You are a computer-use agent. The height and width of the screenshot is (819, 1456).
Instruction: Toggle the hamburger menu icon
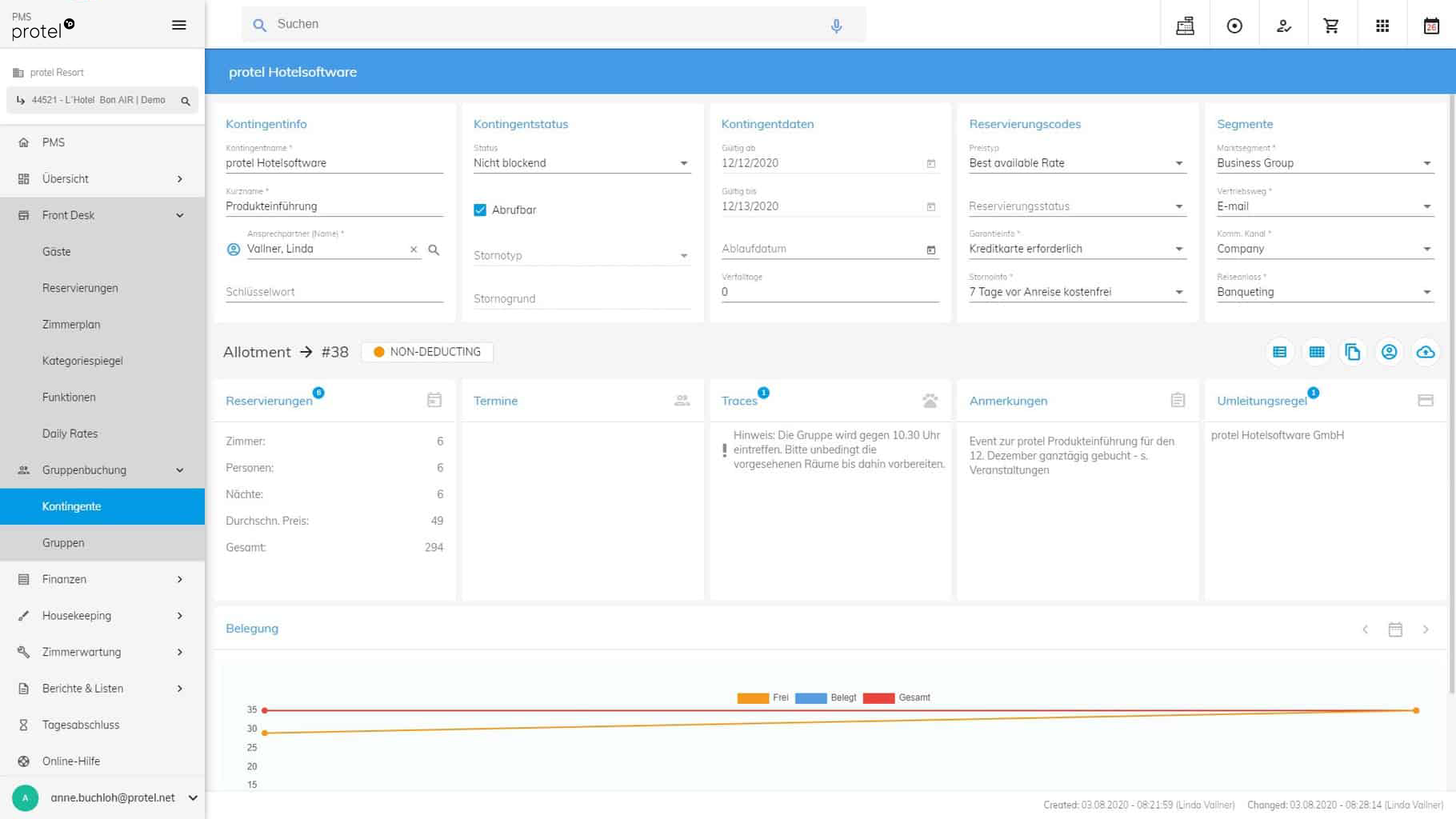point(179,25)
